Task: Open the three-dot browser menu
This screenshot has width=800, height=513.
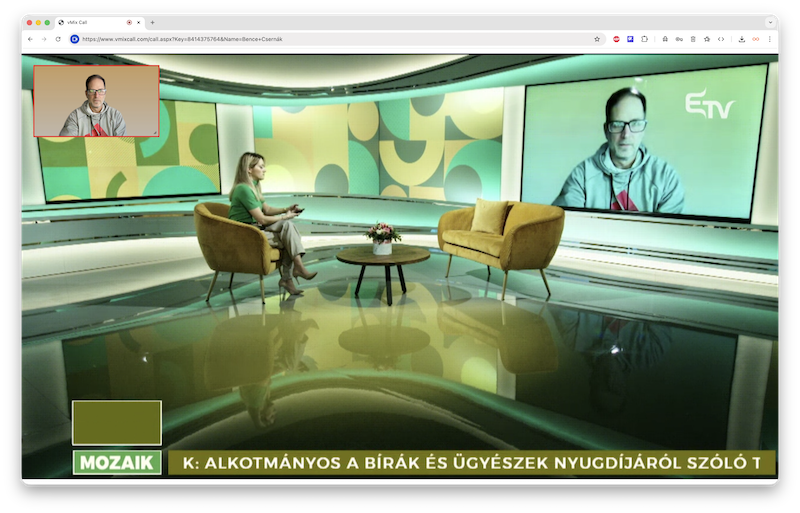Action: (770, 39)
